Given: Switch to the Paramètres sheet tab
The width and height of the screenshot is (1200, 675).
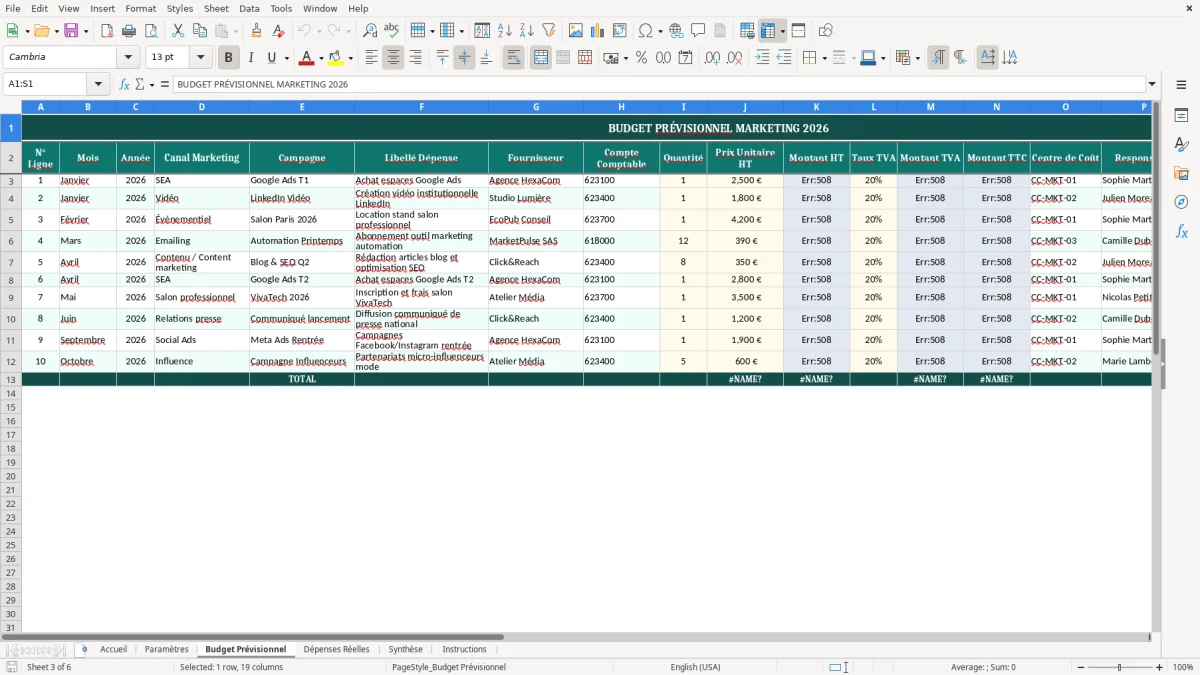Looking at the screenshot, I should [166, 649].
